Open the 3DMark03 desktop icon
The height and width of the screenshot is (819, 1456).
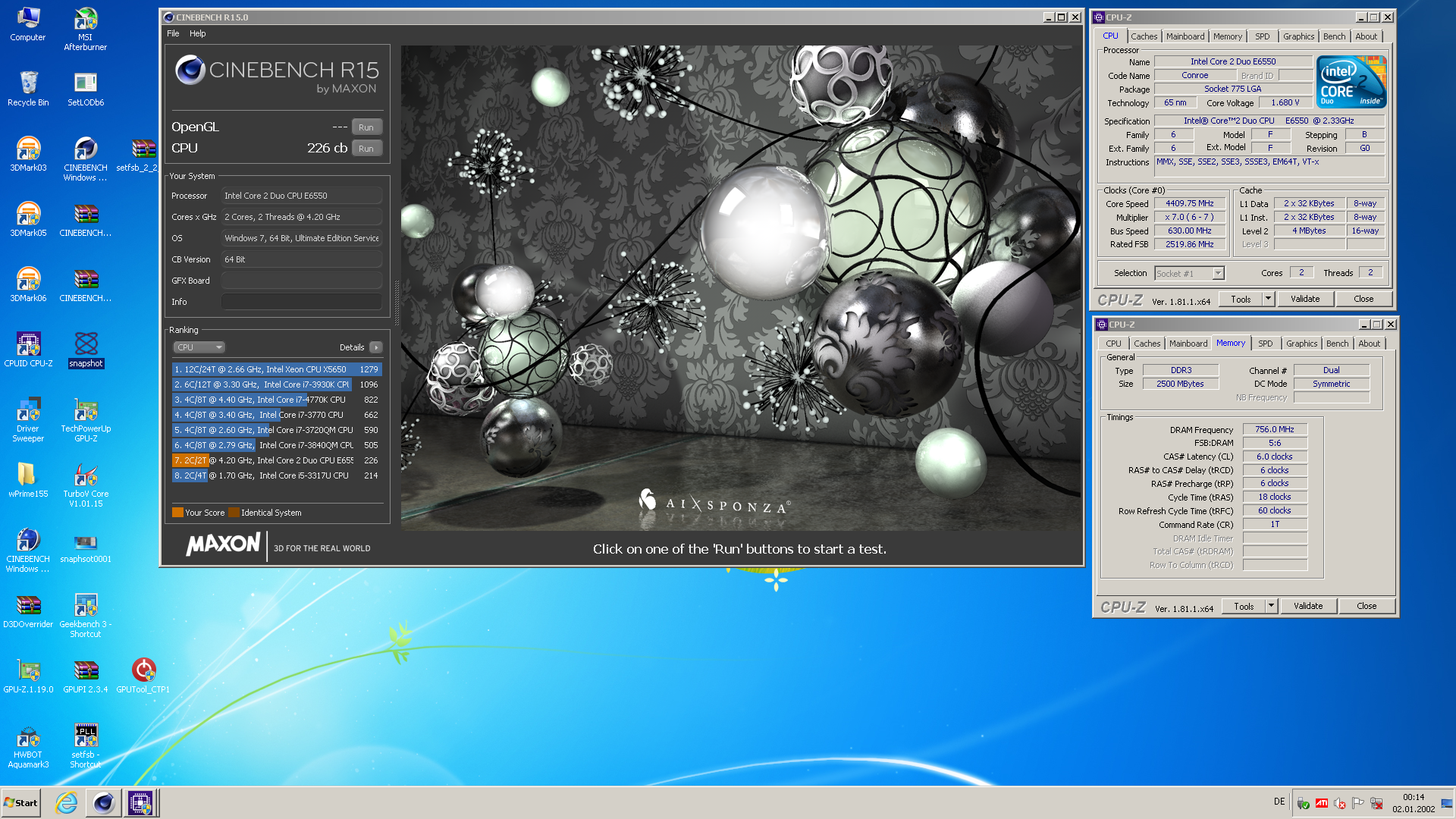click(x=28, y=154)
